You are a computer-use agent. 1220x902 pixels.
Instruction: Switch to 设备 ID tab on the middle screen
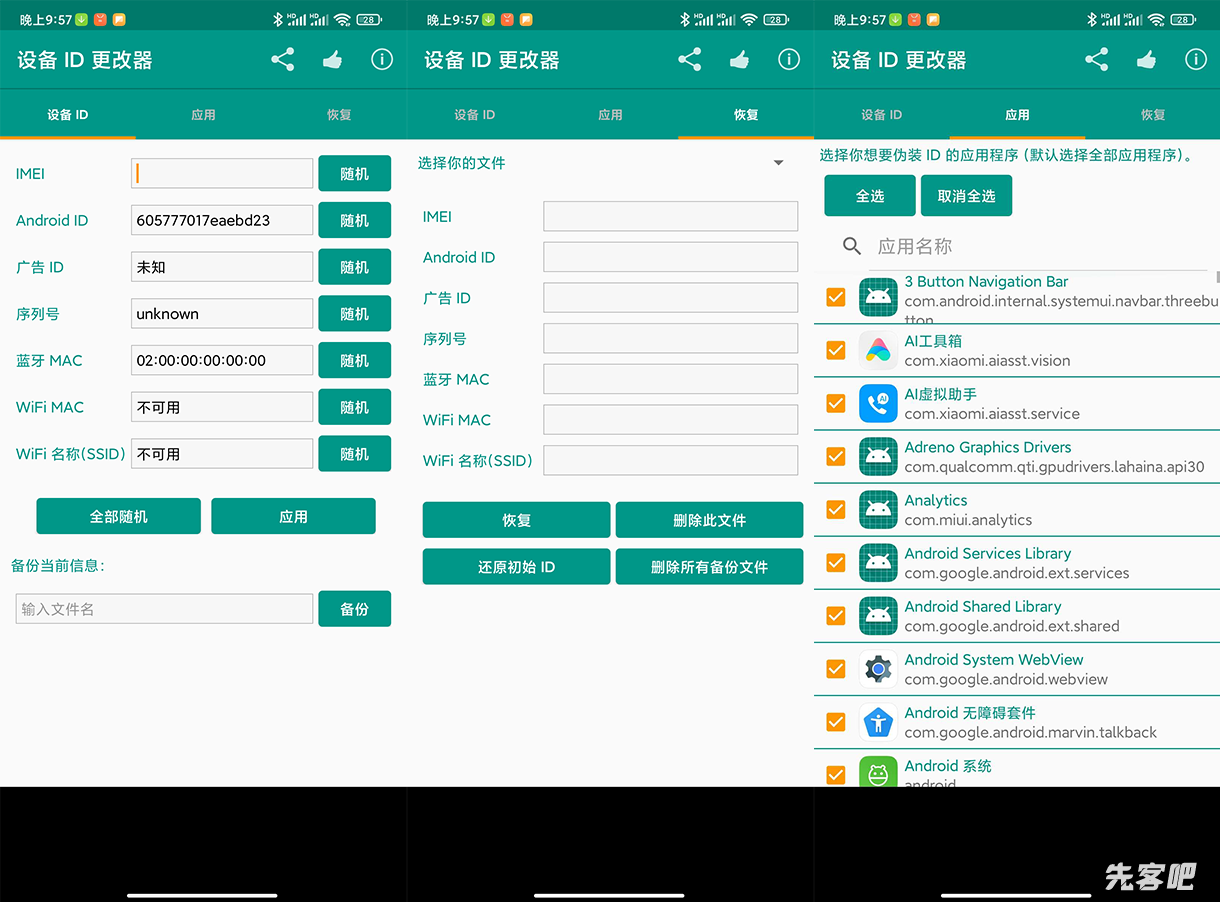474,115
